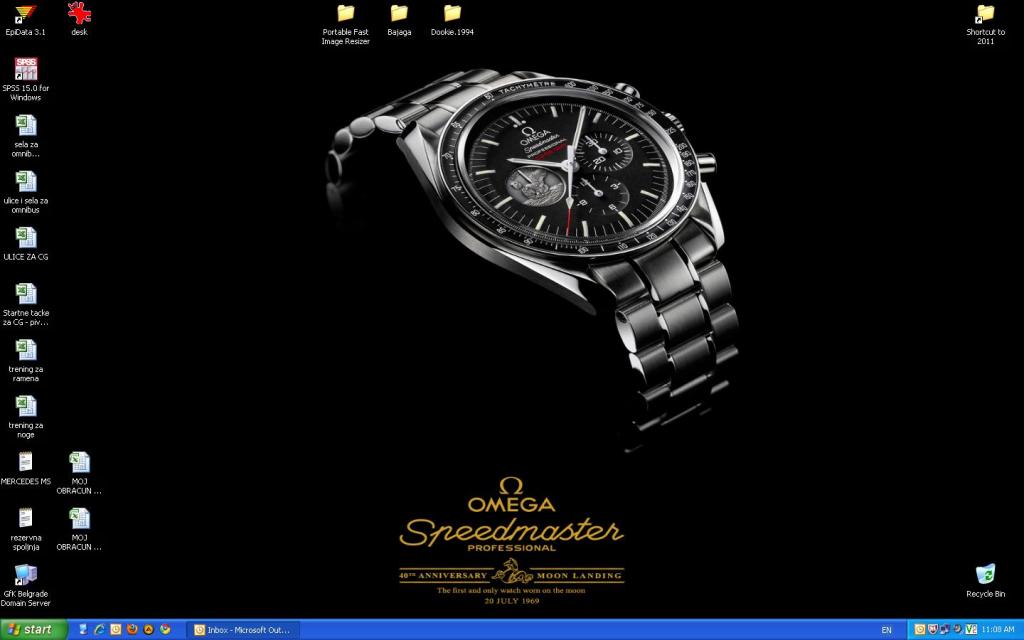
Task: Click the system tray clock
Action: point(997,630)
